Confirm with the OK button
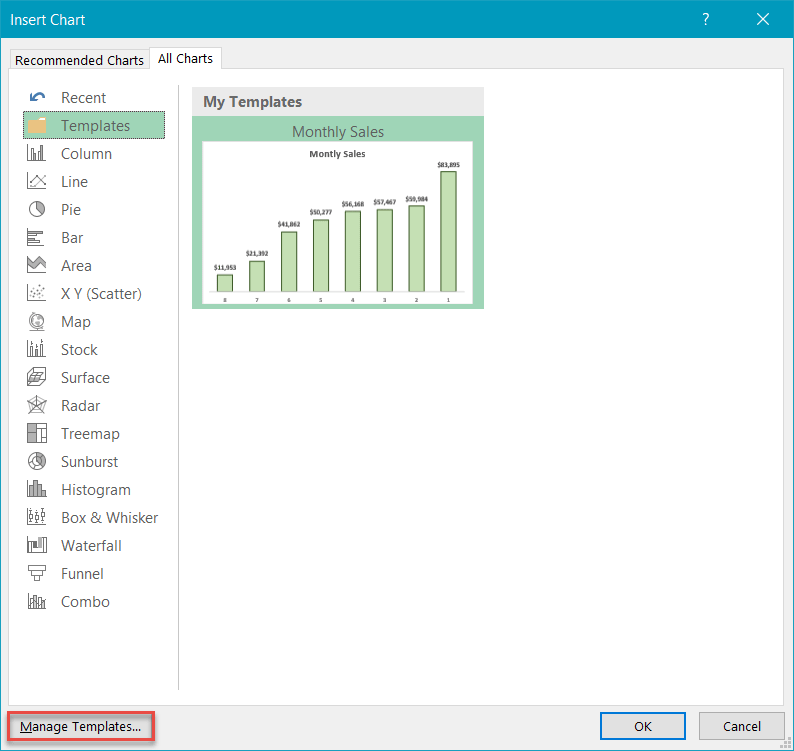The width and height of the screenshot is (794, 751). pos(643,726)
